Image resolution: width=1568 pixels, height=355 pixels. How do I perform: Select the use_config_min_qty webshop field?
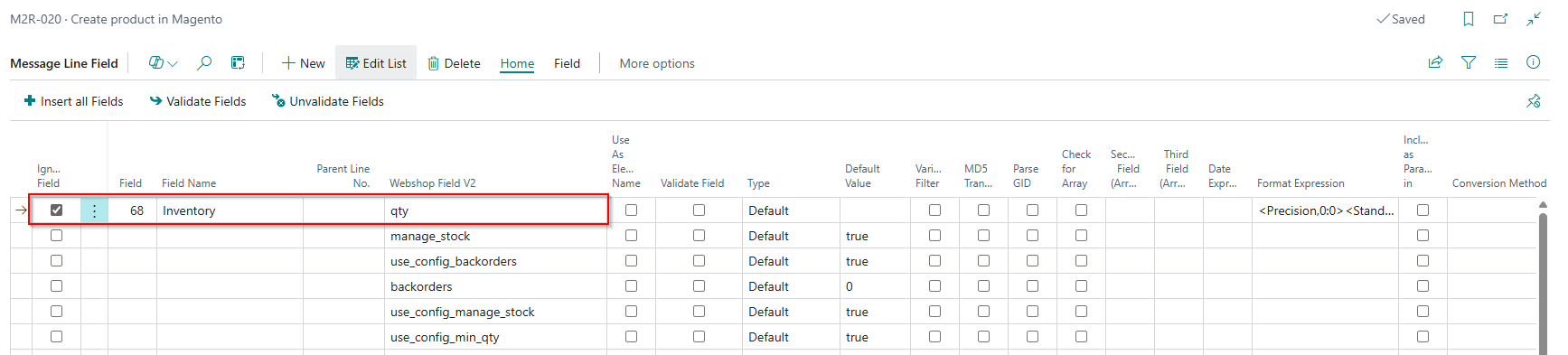coord(495,337)
